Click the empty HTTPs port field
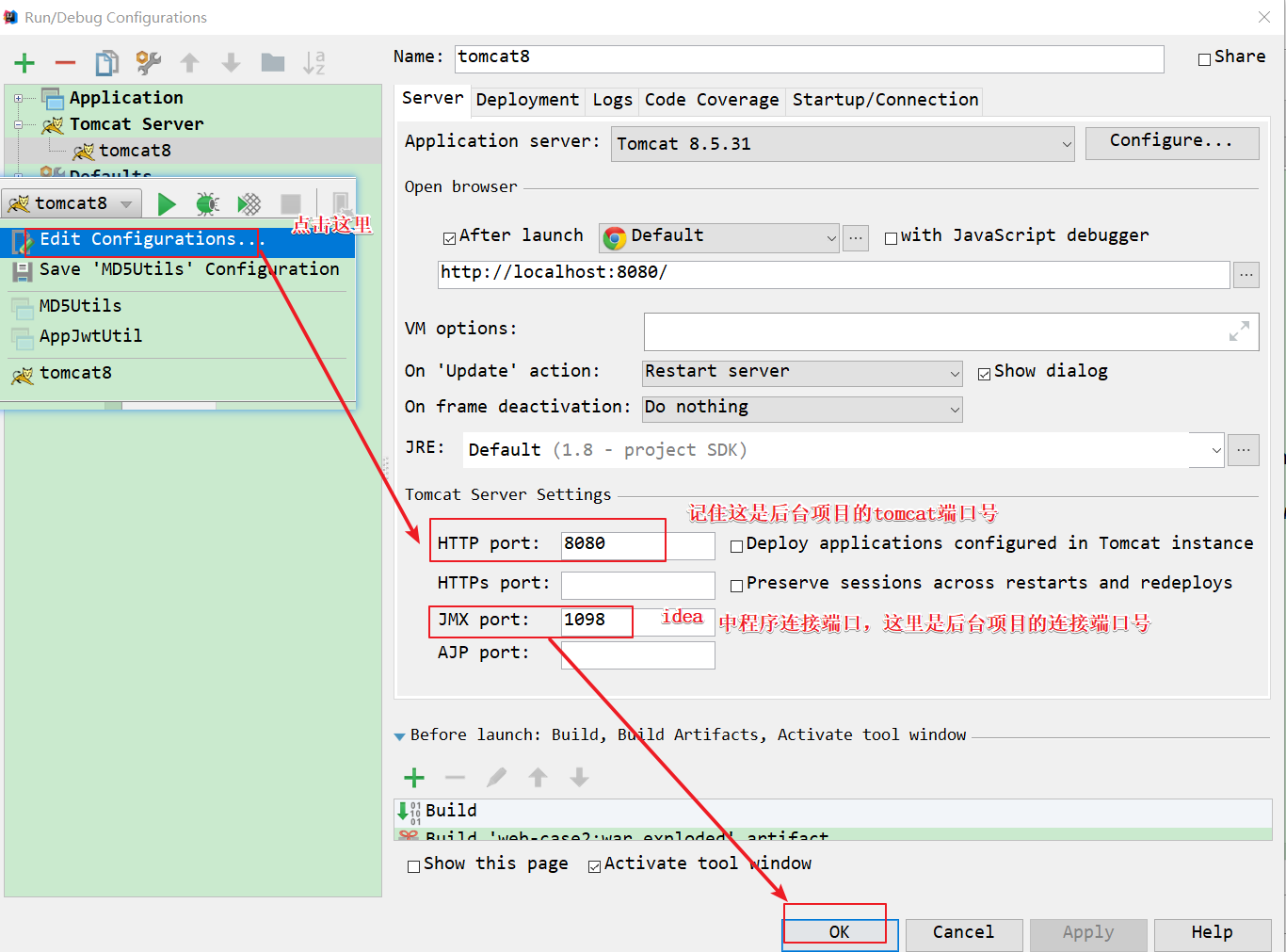The image size is (1286, 952). (x=638, y=586)
